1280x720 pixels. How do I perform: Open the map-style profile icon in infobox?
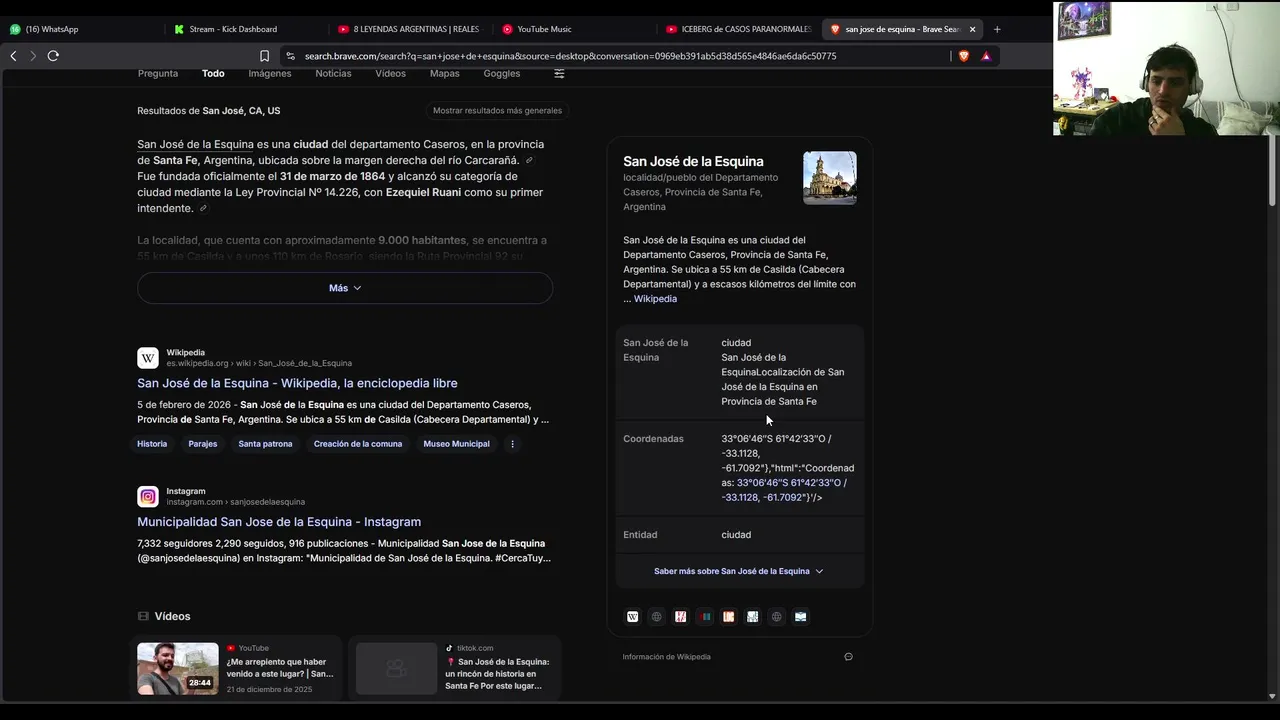[x=752, y=617]
